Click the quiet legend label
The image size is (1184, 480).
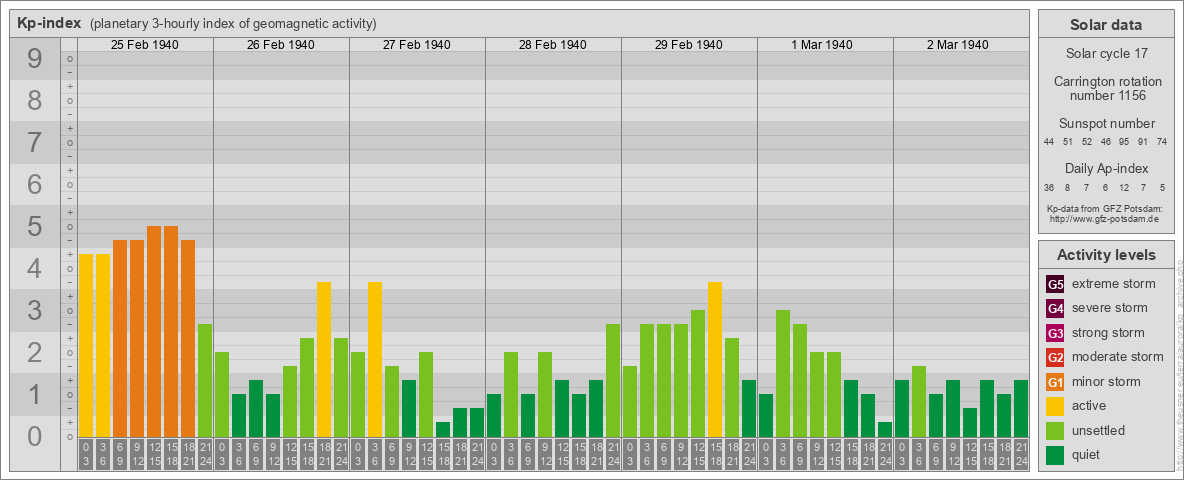[1088, 455]
